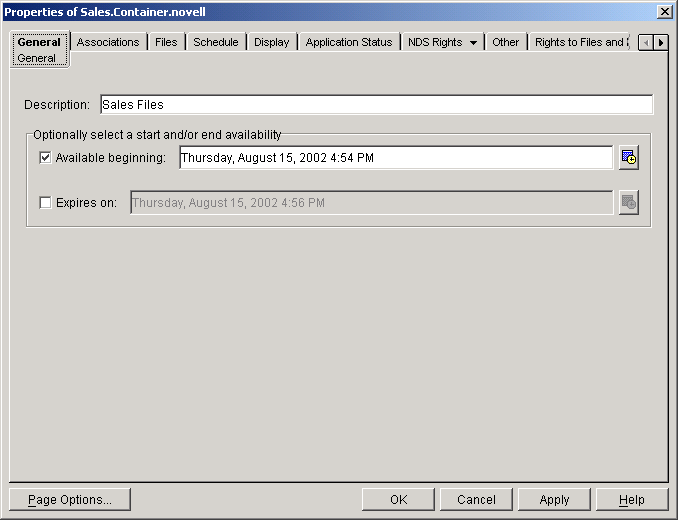Focus the Description field with Sales Files

point(376,105)
